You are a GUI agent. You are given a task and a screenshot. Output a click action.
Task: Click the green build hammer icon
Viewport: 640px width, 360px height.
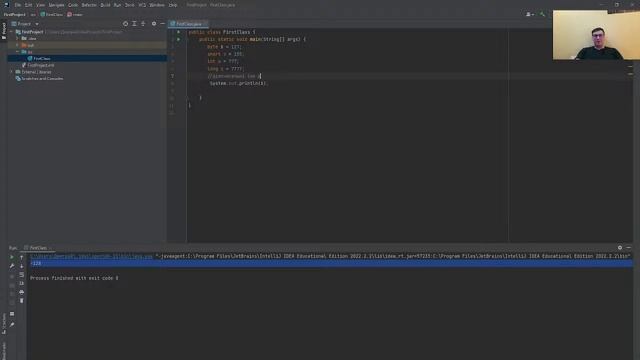542,14
